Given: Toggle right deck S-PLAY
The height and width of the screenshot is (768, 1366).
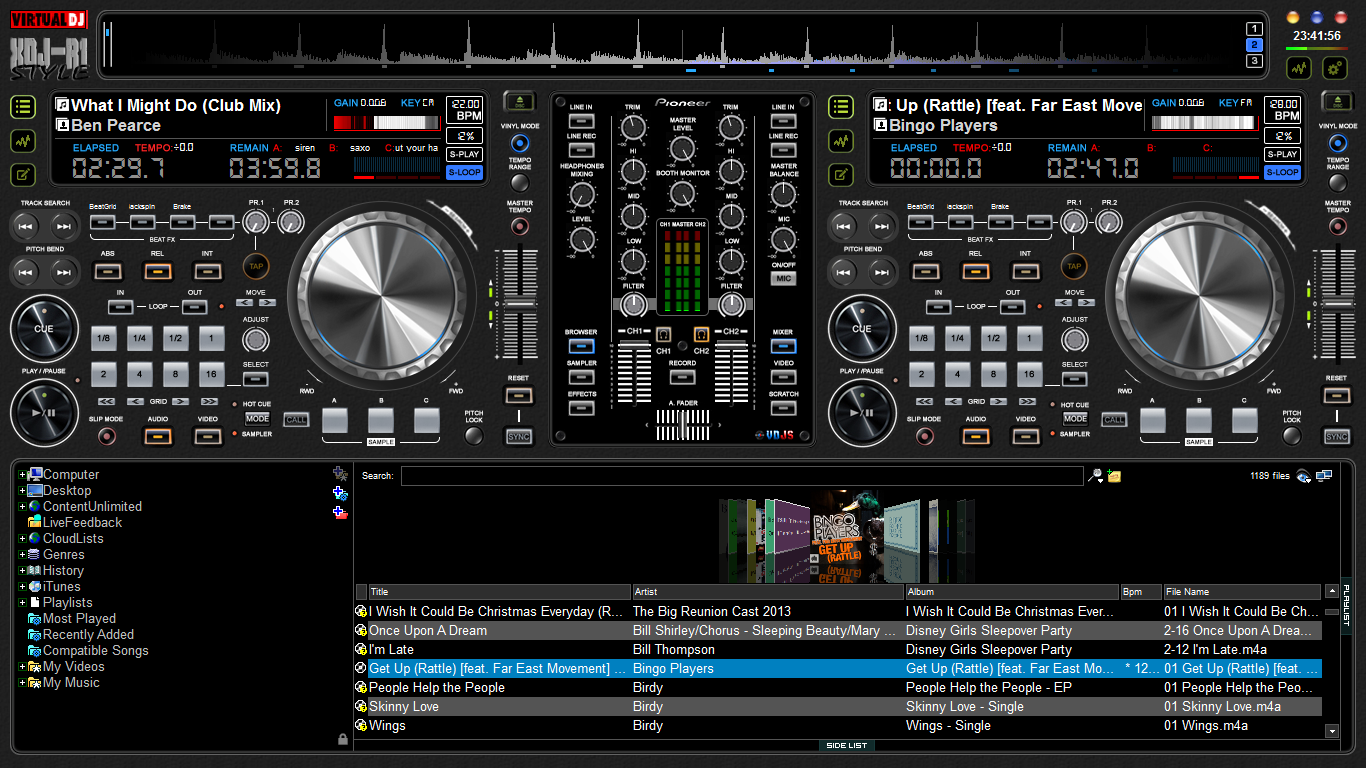Looking at the screenshot, I should (1282, 154).
